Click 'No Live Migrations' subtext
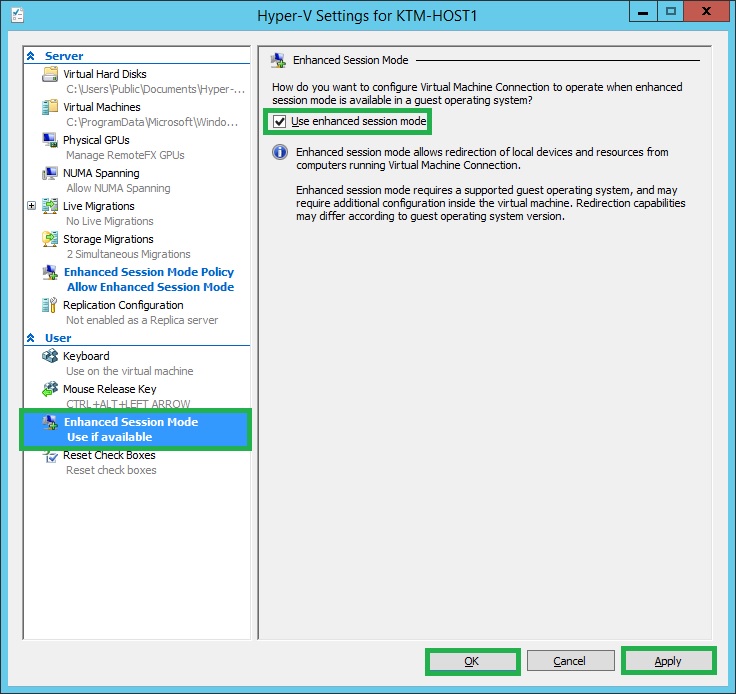The width and height of the screenshot is (736, 694). (x=110, y=221)
